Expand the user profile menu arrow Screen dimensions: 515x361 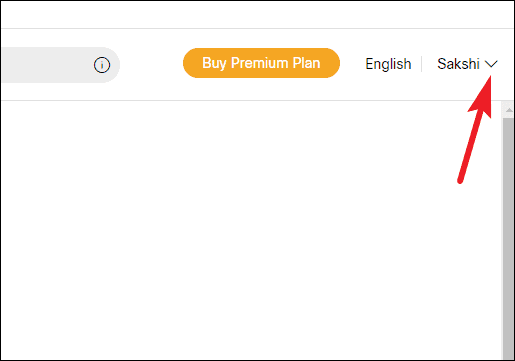tap(491, 64)
